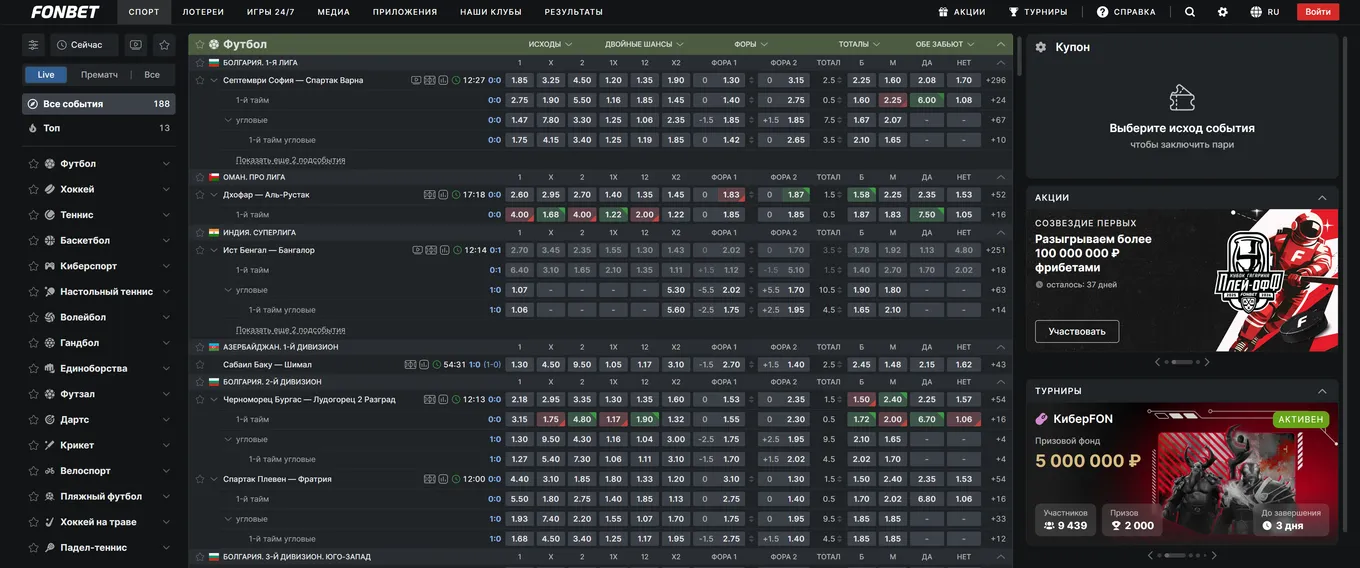Select green 6.00 ДА odds in first-half row
Viewport: 1360px width, 568px height.
pos(927,100)
